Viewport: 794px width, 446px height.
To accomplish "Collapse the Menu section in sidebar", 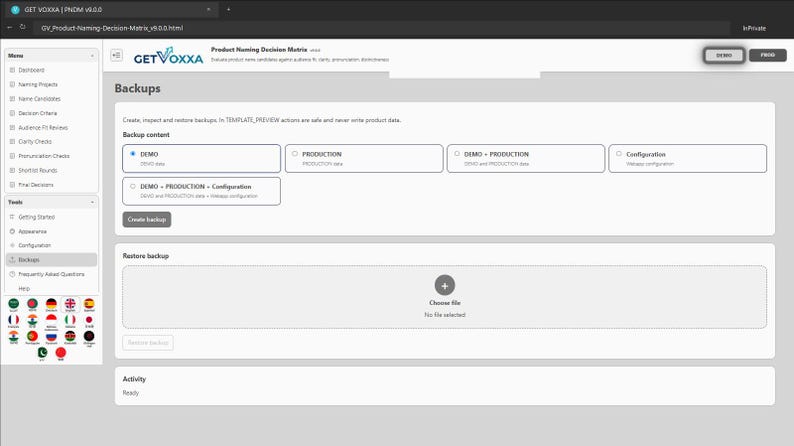I will coord(92,56).
